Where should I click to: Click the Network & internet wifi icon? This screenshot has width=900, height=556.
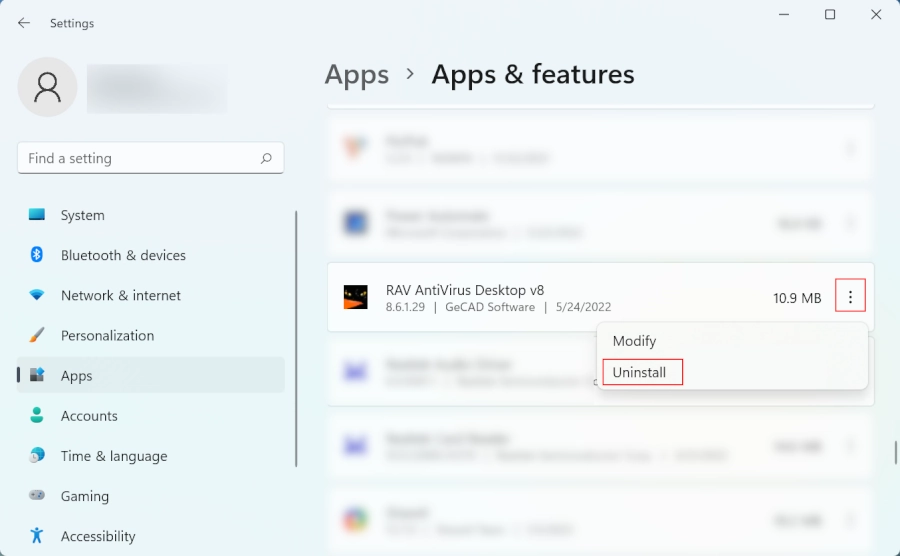37,295
